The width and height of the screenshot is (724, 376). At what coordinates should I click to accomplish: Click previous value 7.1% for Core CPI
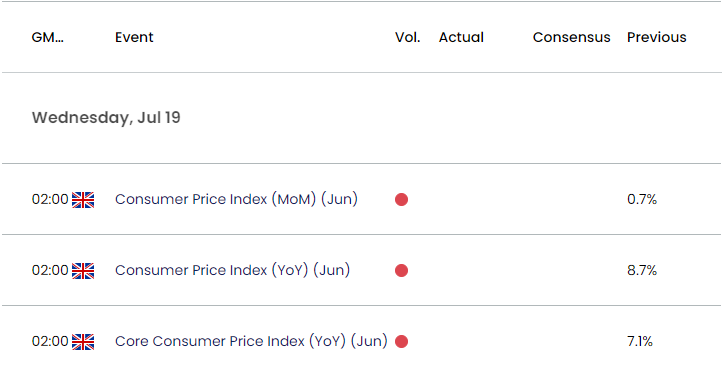coord(640,341)
